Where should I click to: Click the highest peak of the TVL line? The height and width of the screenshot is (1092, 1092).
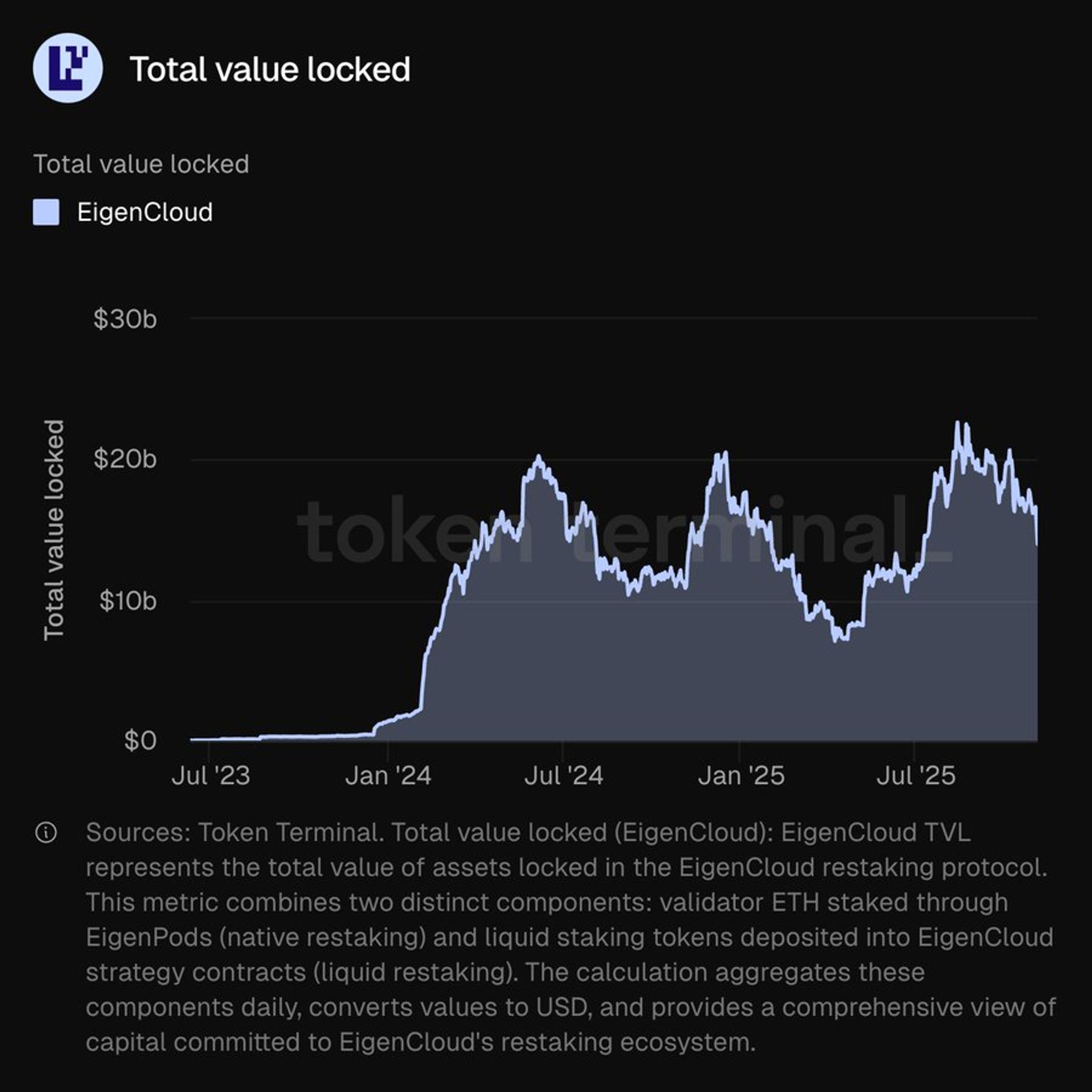coord(957,423)
